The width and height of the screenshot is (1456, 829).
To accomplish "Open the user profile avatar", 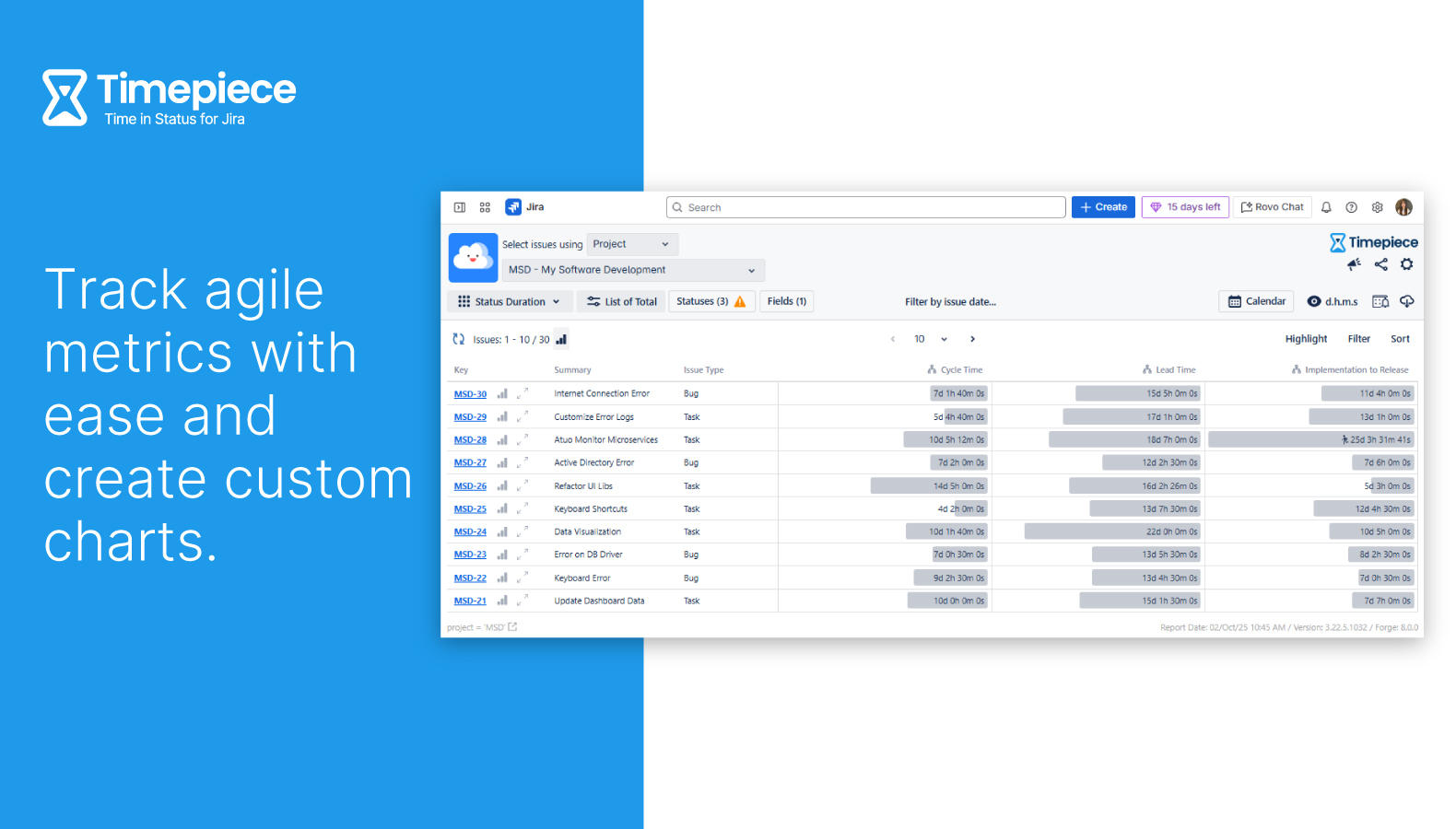I will (x=1403, y=207).
